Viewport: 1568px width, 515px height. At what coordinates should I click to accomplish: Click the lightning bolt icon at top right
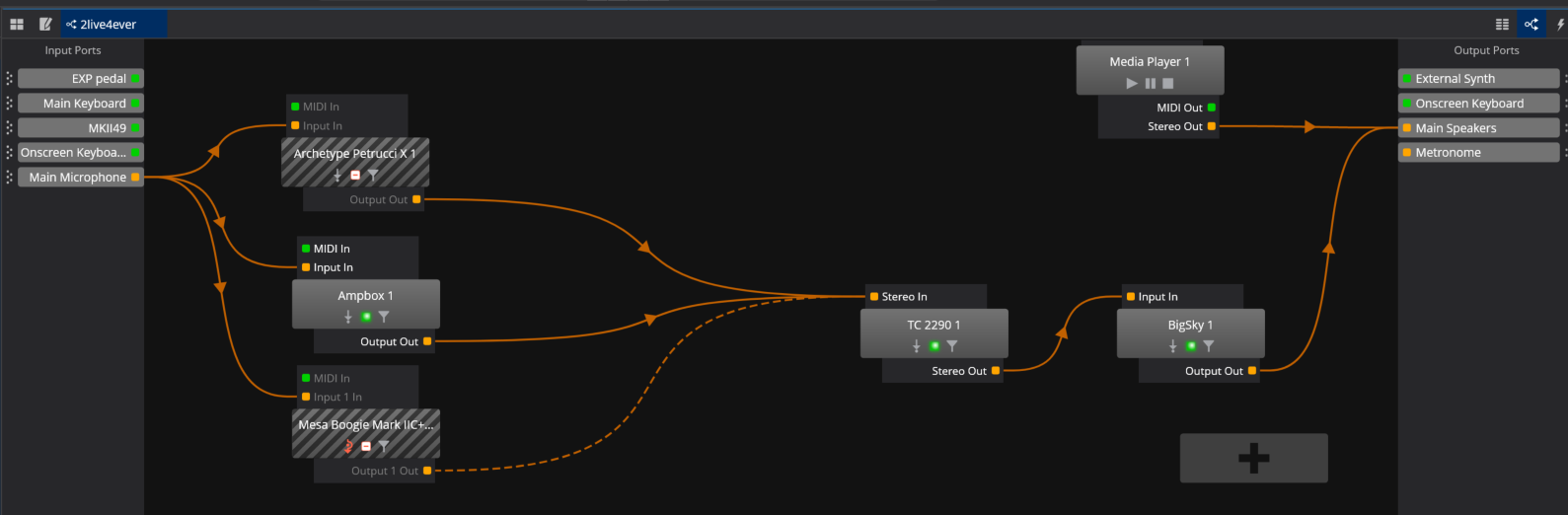tap(1560, 24)
